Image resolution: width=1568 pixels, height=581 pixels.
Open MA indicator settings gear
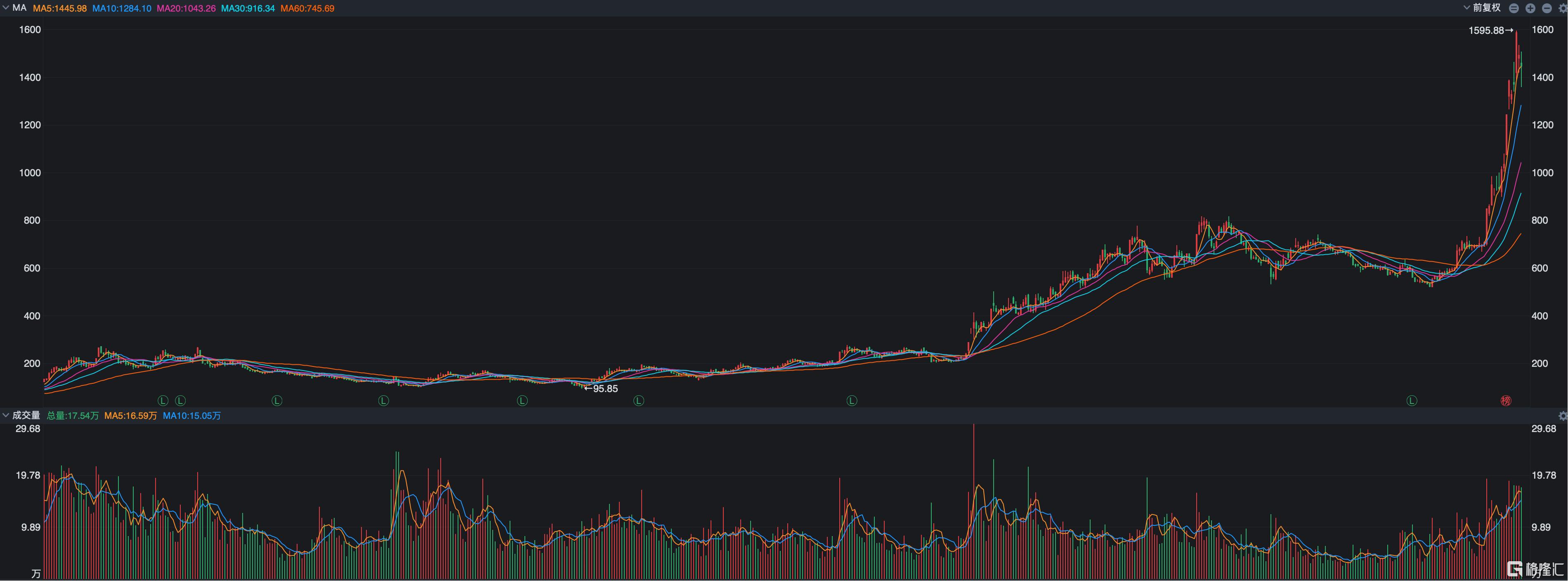[x=1563, y=8]
